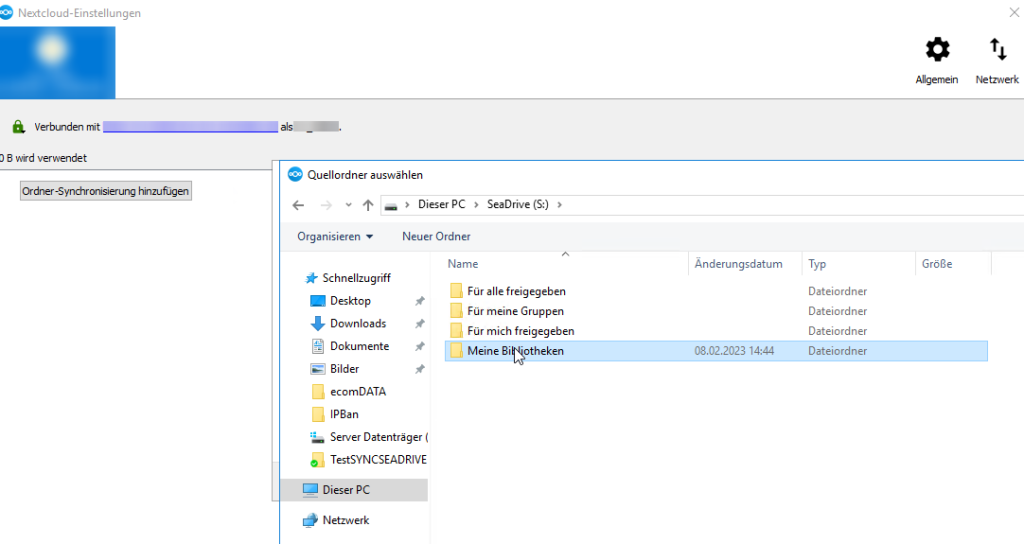Go back in folder dialog
1024x544 pixels.
point(298,205)
